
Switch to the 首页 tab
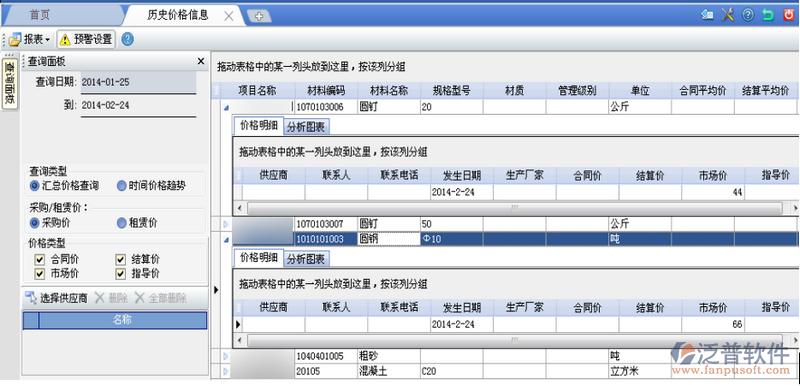pyautogui.click(x=40, y=15)
